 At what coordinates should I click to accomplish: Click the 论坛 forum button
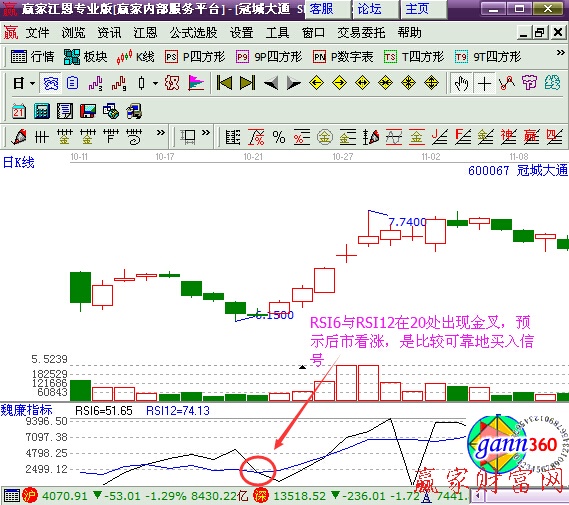pos(376,9)
